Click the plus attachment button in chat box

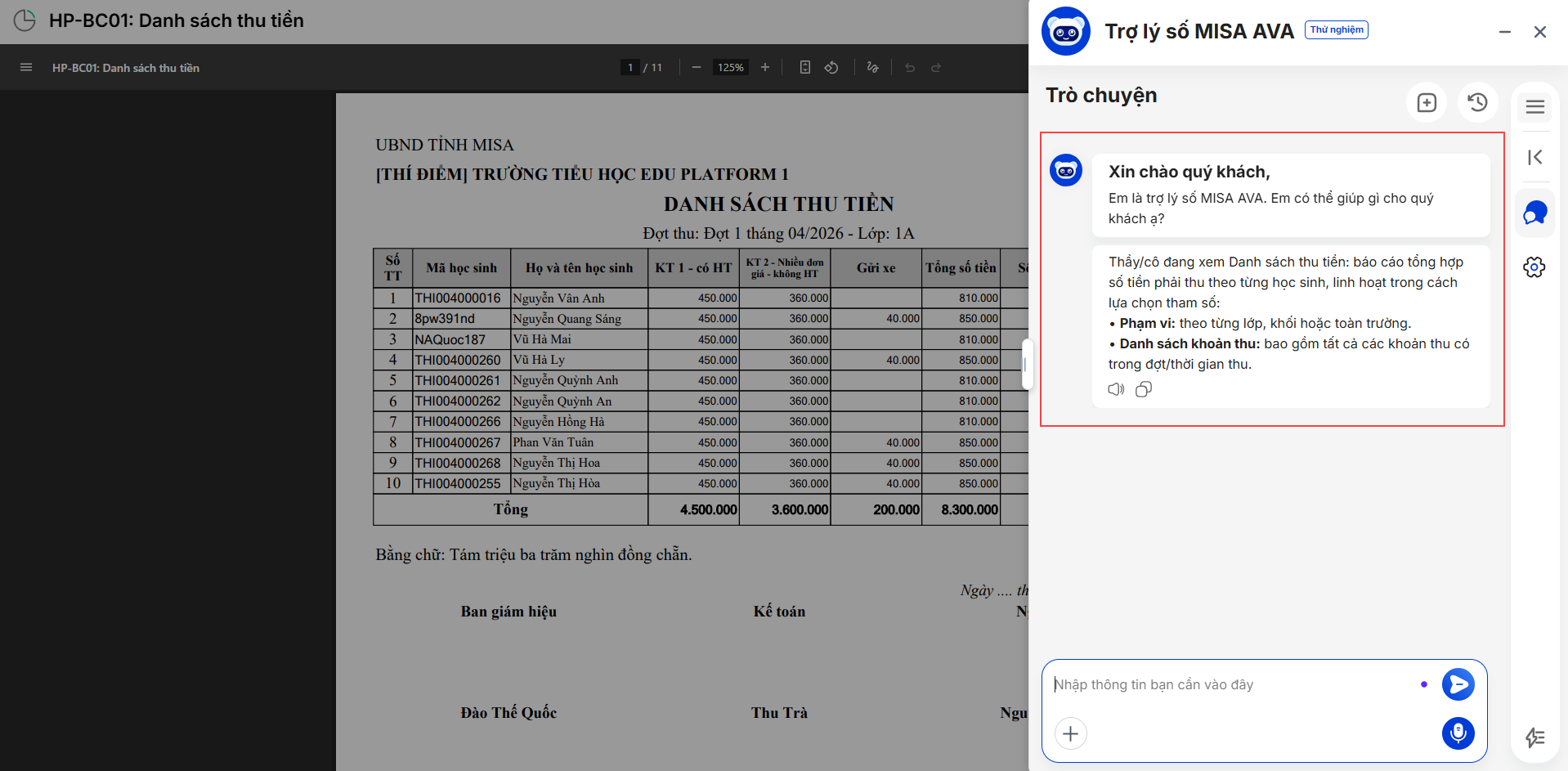tap(1070, 733)
